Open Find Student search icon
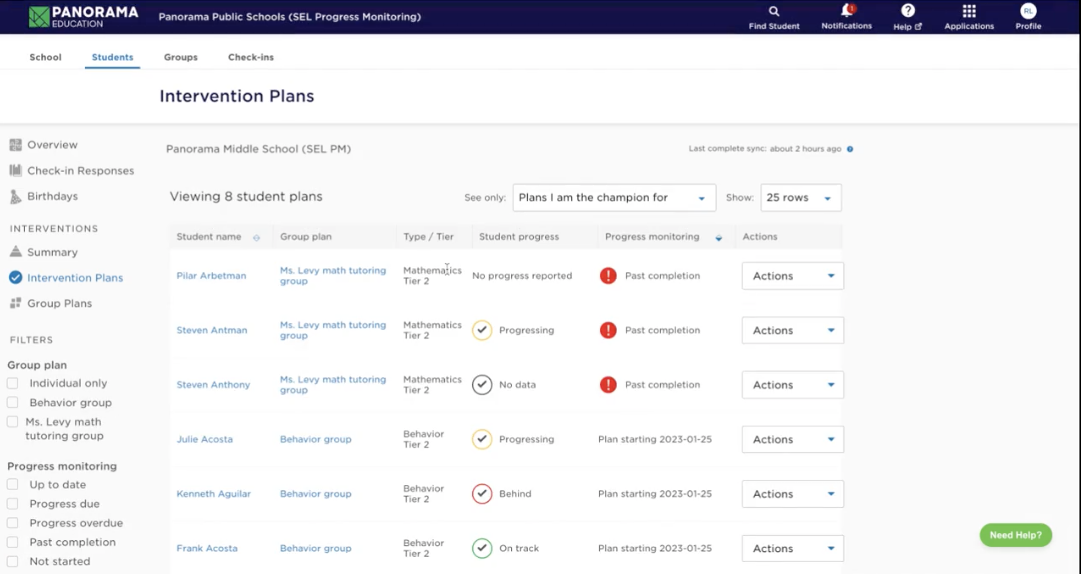This screenshot has height=576, width=1082. [x=774, y=11]
